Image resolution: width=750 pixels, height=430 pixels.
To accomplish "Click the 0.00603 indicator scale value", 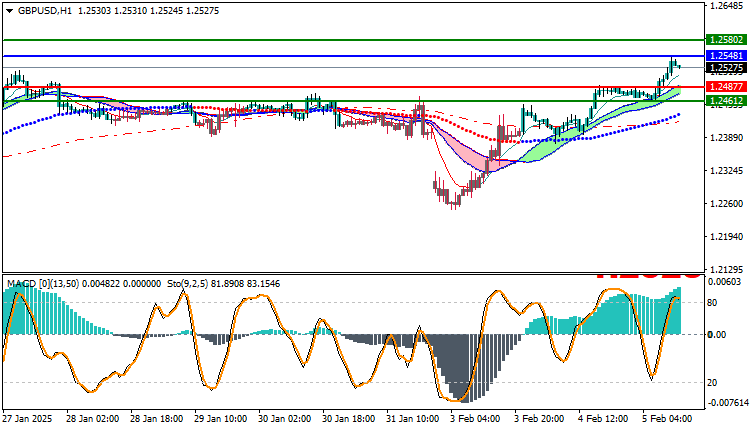I will (x=727, y=282).
